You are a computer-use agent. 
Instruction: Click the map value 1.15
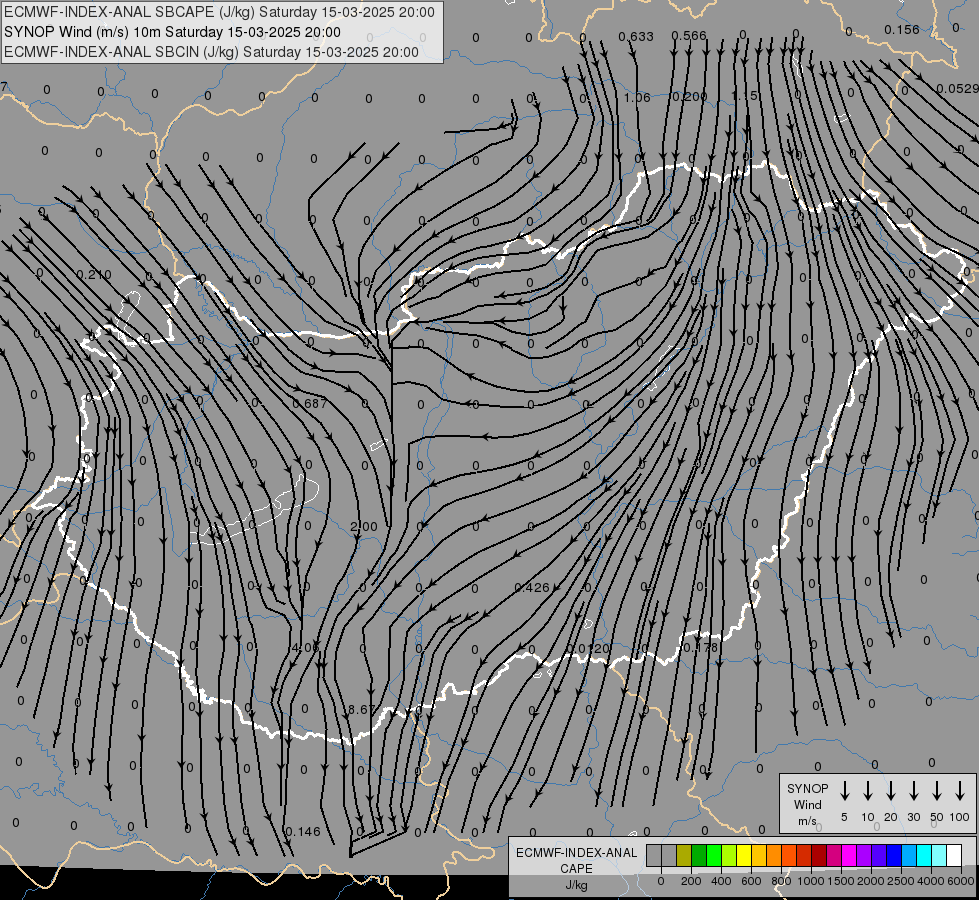[x=744, y=96]
